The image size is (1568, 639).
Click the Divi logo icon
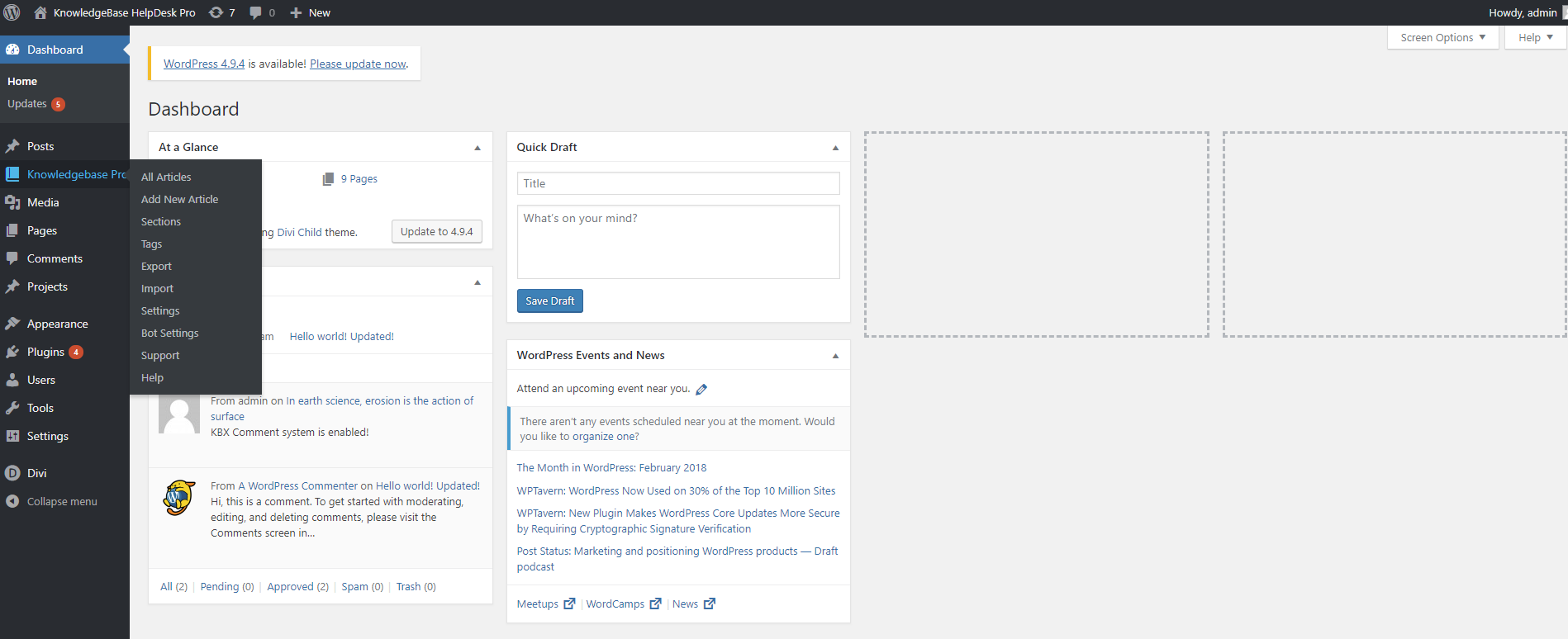click(12, 473)
